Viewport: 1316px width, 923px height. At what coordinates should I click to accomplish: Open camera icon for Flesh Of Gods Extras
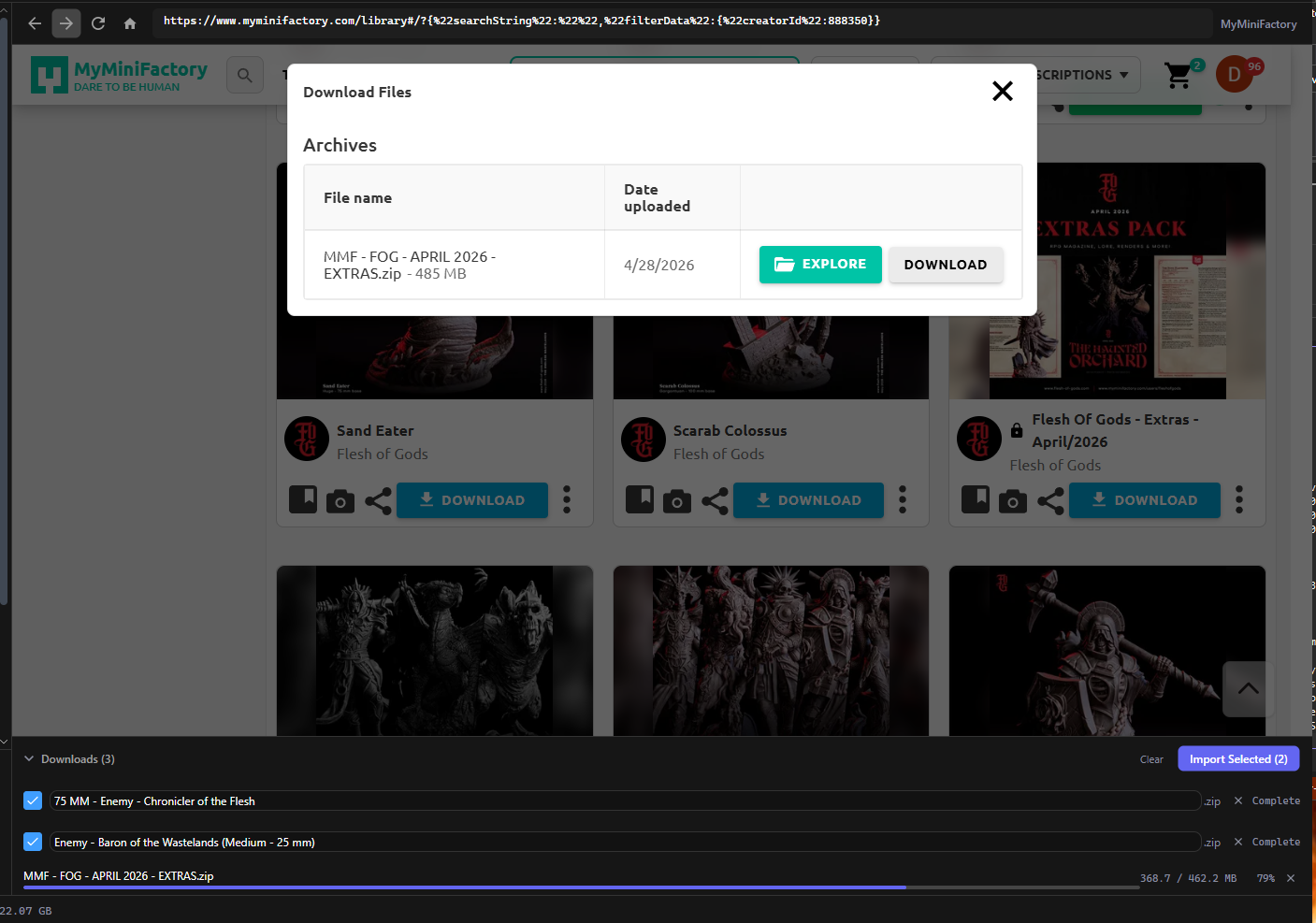click(1013, 501)
